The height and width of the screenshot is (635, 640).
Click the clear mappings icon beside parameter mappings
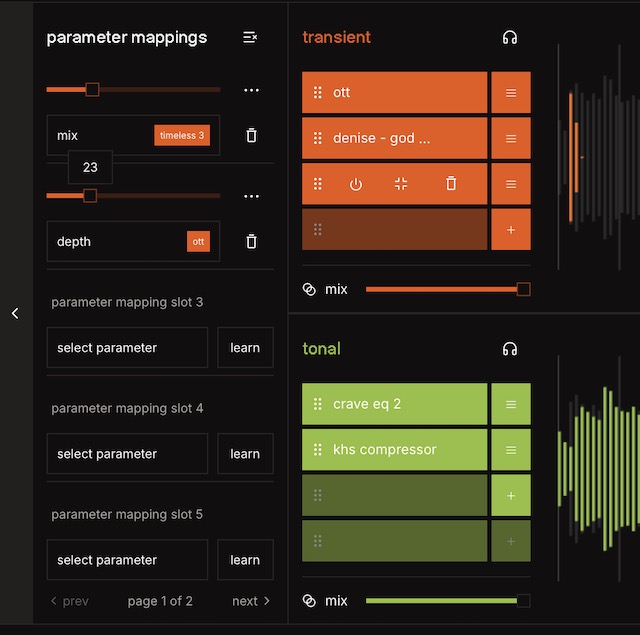(x=250, y=37)
